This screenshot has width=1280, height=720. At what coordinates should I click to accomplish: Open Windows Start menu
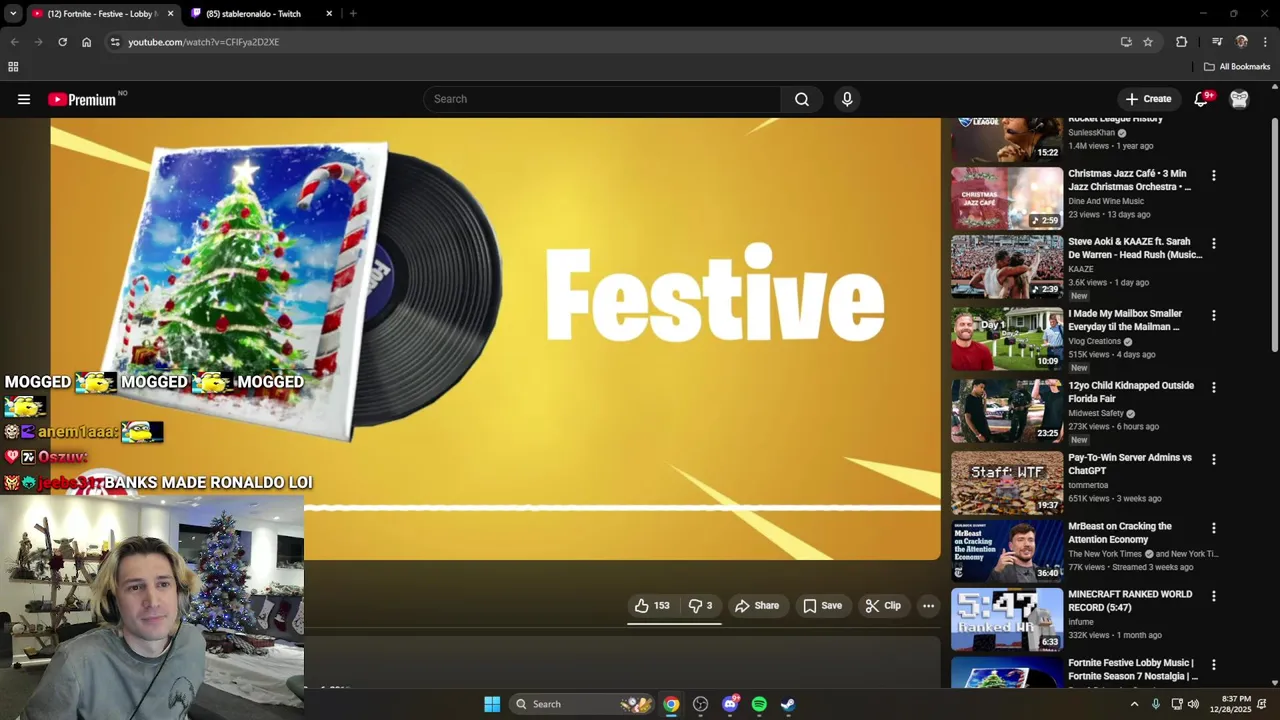pyautogui.click(x=492, y=704)
